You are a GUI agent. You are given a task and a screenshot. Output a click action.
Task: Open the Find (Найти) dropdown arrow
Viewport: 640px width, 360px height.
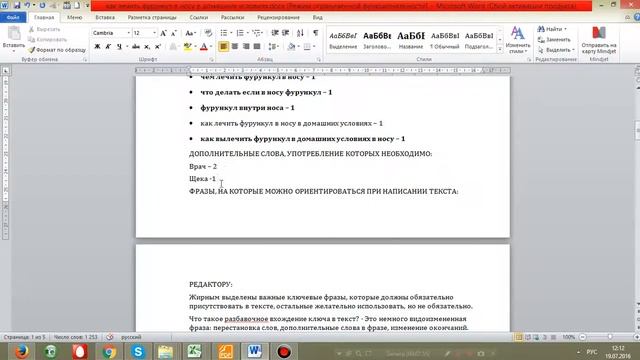coord(565,29)
